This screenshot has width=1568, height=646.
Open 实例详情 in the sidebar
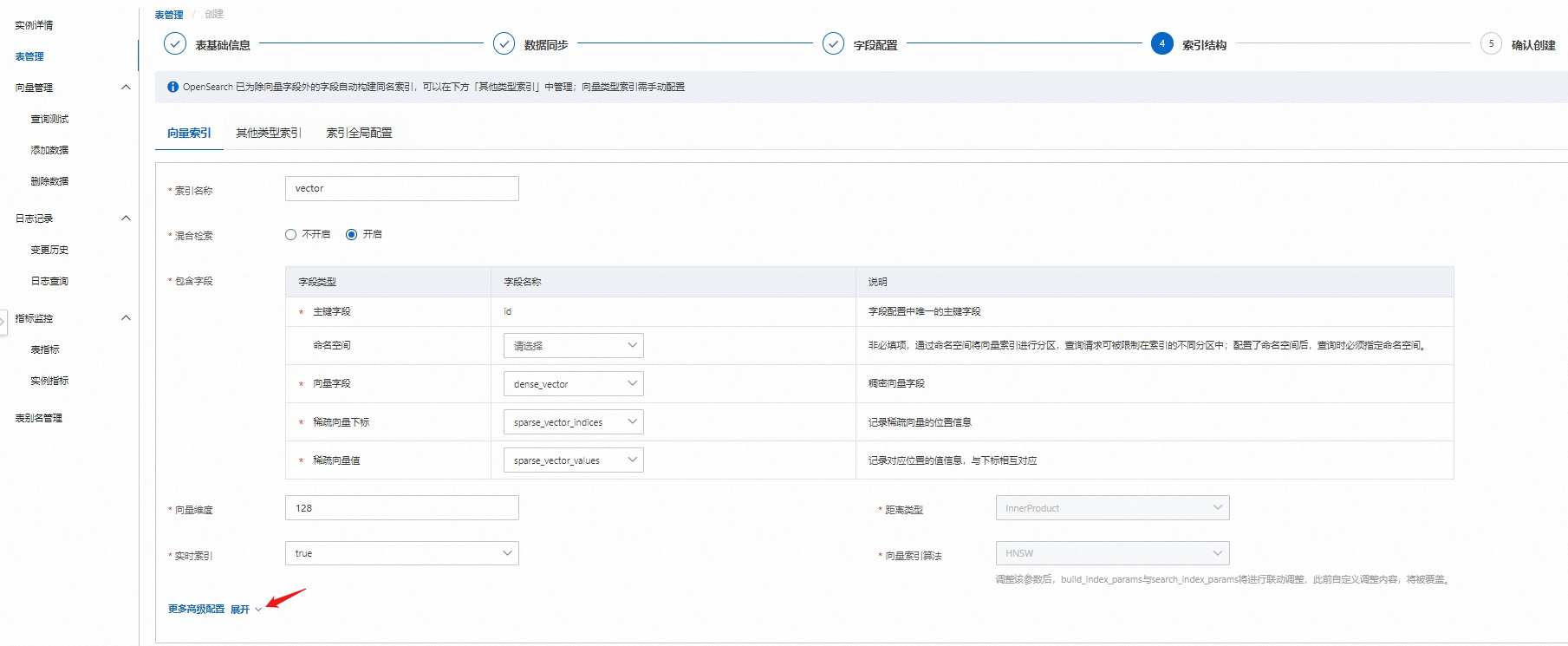point(34,25)
